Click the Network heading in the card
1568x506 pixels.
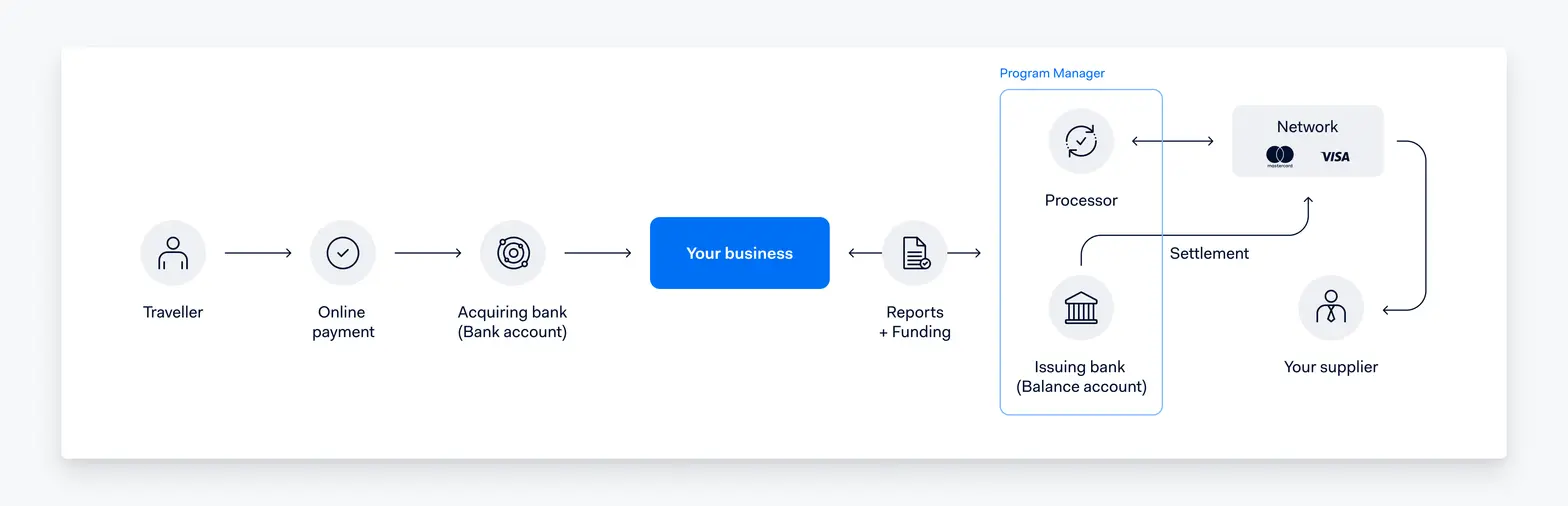pos(1307,127)
